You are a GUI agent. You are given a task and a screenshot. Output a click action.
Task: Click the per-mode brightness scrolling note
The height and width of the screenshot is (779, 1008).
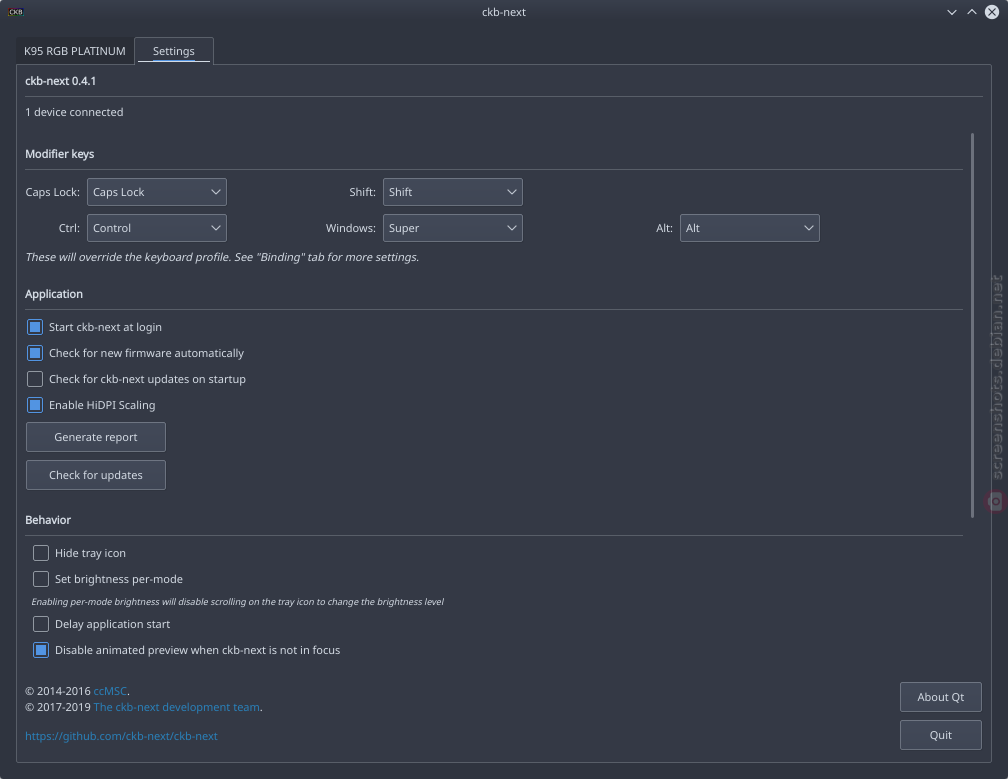(x=238, y=602)
